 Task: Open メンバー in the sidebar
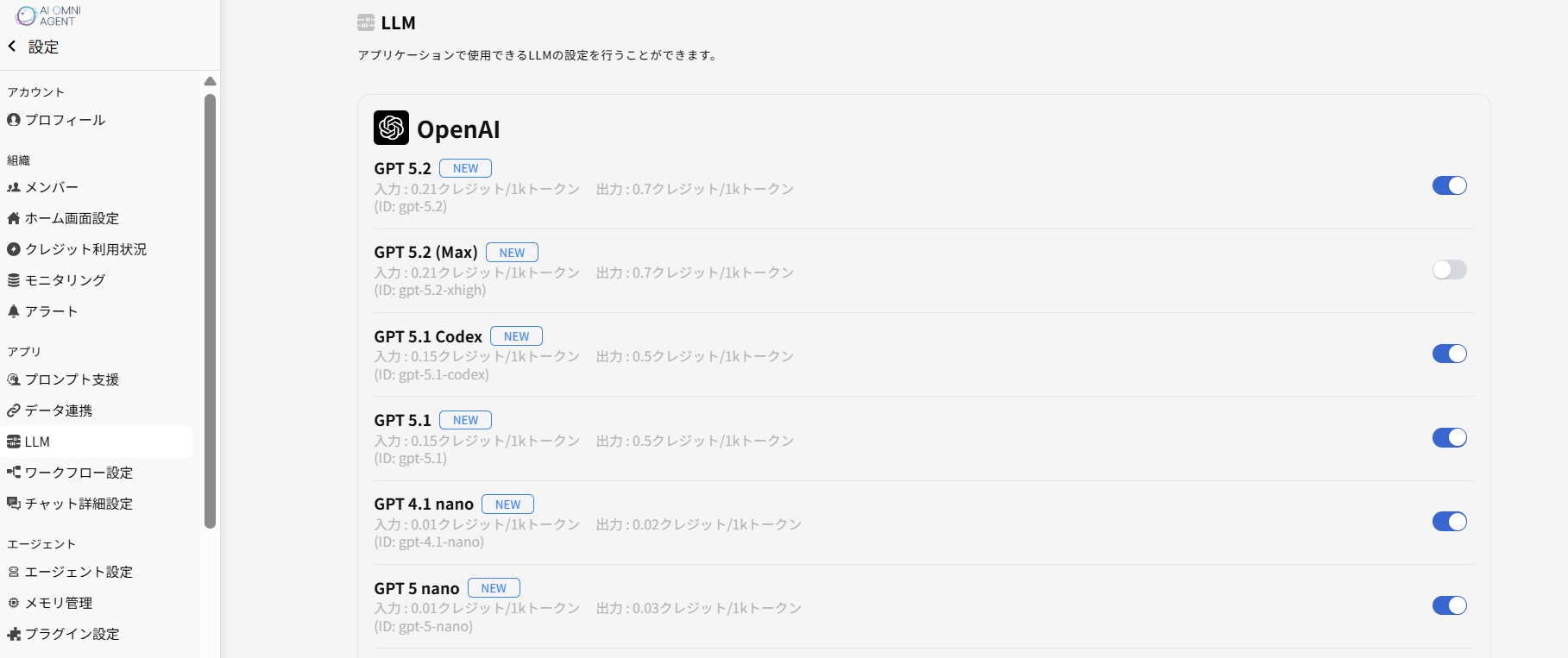(x=97, y=187)
